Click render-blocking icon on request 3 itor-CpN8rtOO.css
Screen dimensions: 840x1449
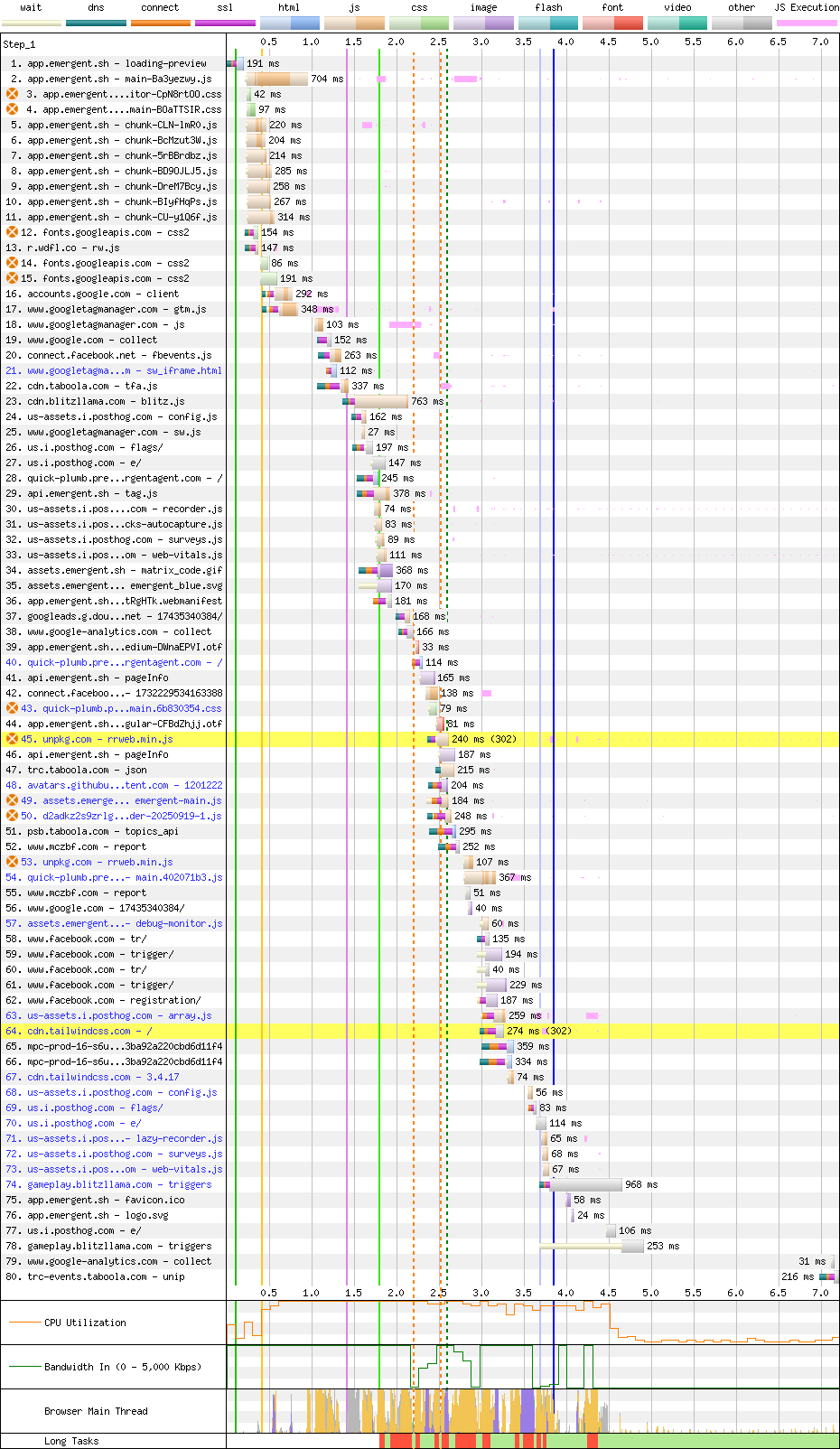pos(12,94)
